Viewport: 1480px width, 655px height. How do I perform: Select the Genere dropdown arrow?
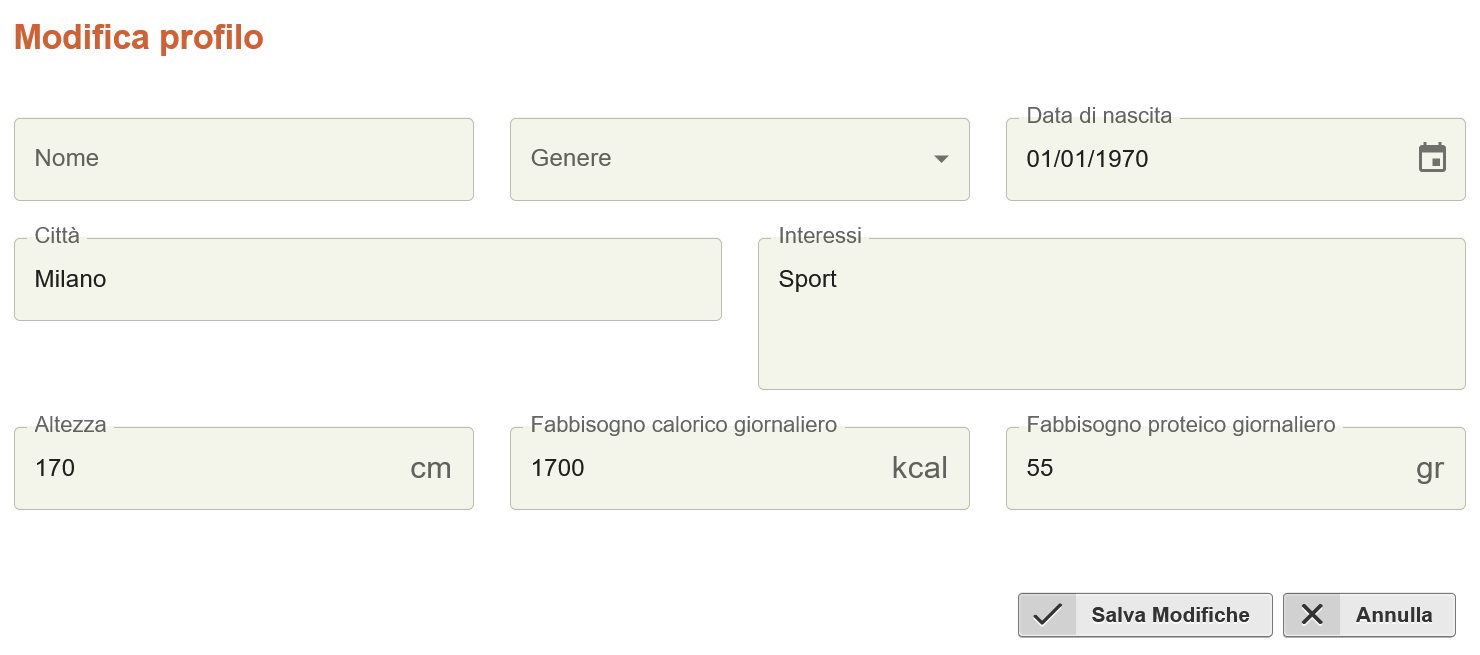(x=941, y=159)
